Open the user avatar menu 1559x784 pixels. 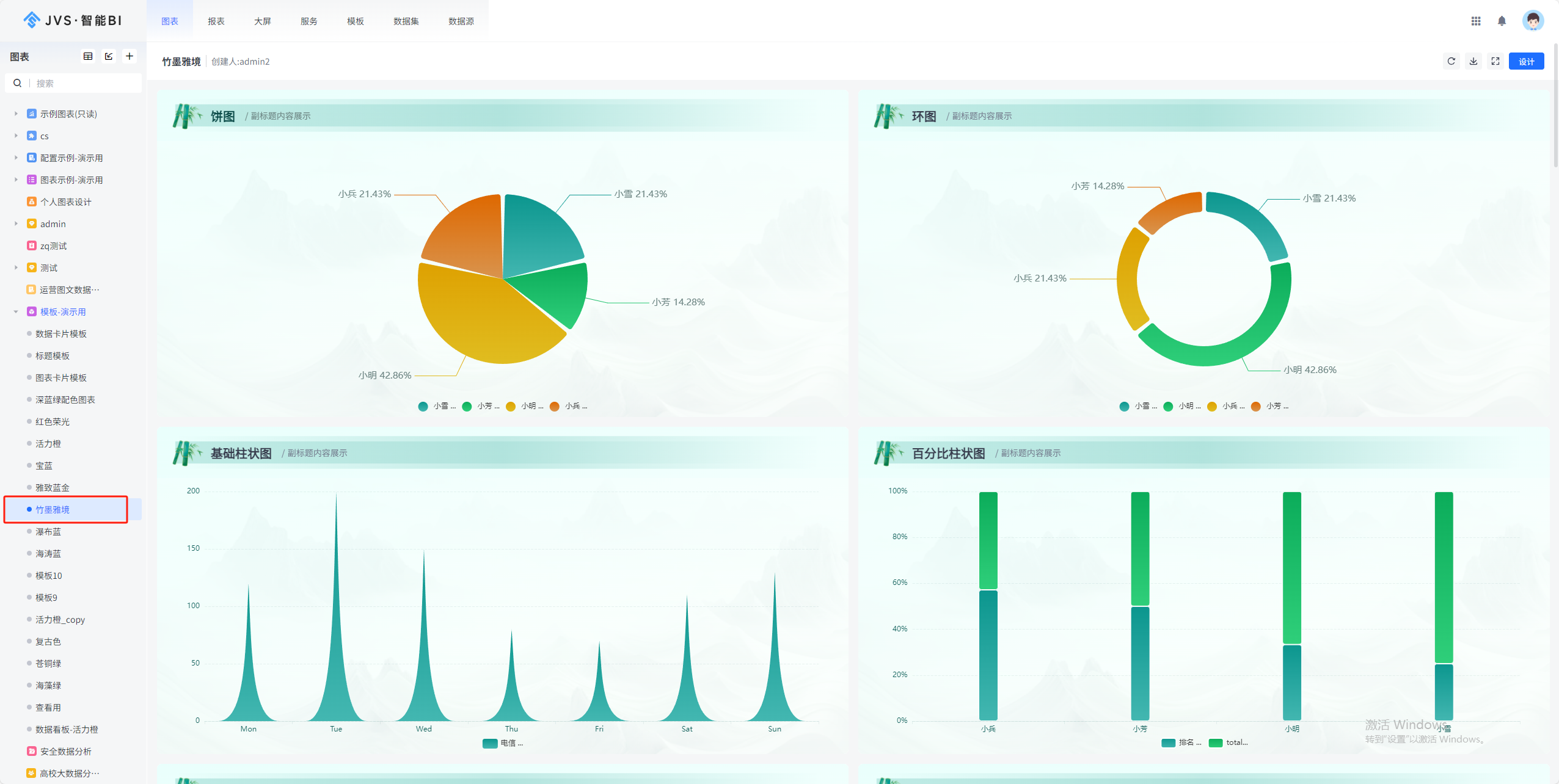coord(1533,21)
